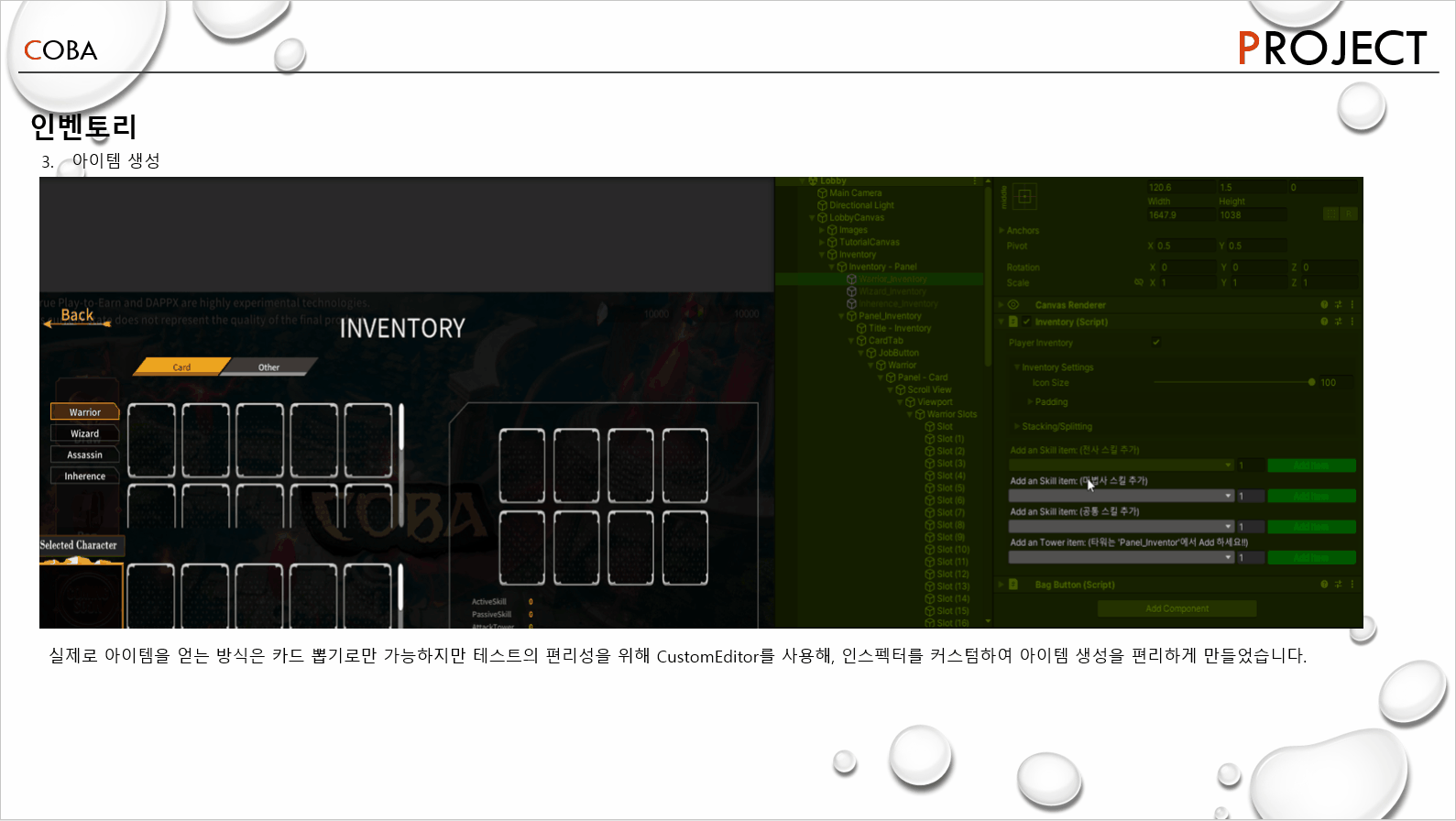Collapse the Inventory - Panel node

point(832,267)
